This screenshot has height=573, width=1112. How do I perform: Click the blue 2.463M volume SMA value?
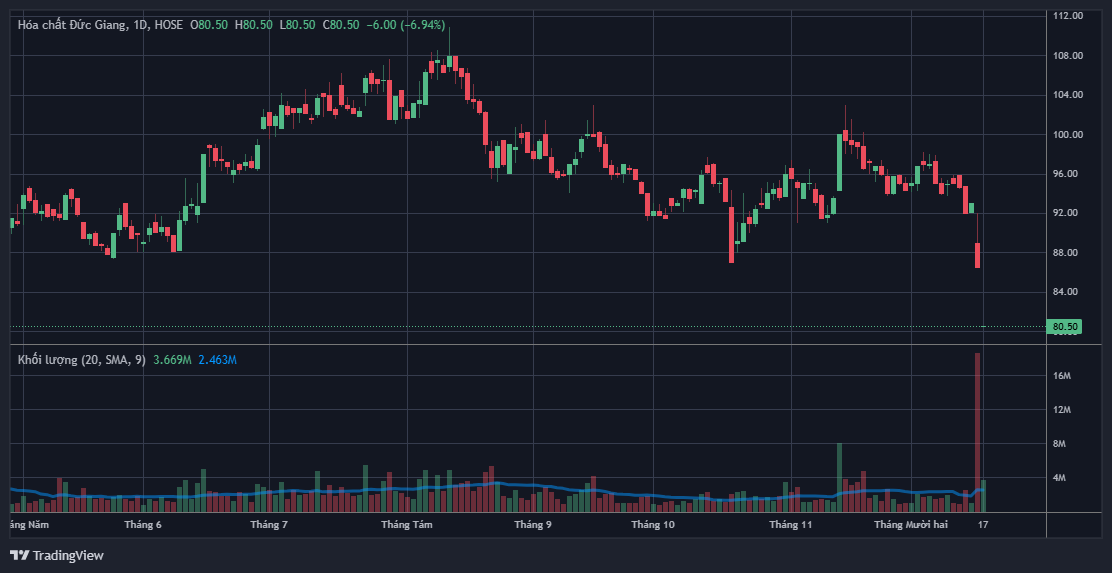pos(217,359)
